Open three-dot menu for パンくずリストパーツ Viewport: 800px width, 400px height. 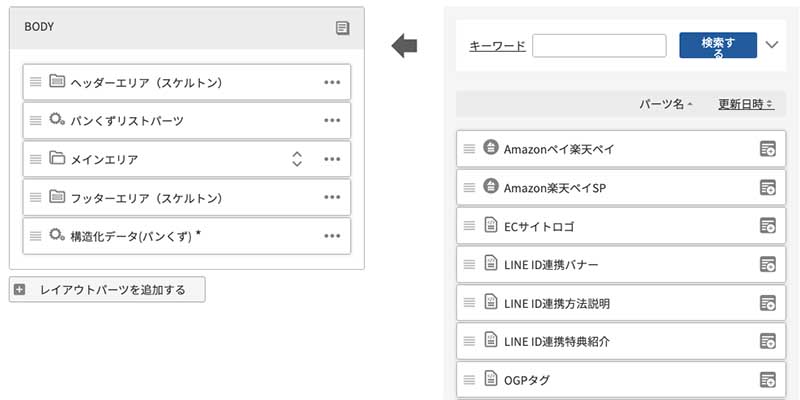click(333, 121)
